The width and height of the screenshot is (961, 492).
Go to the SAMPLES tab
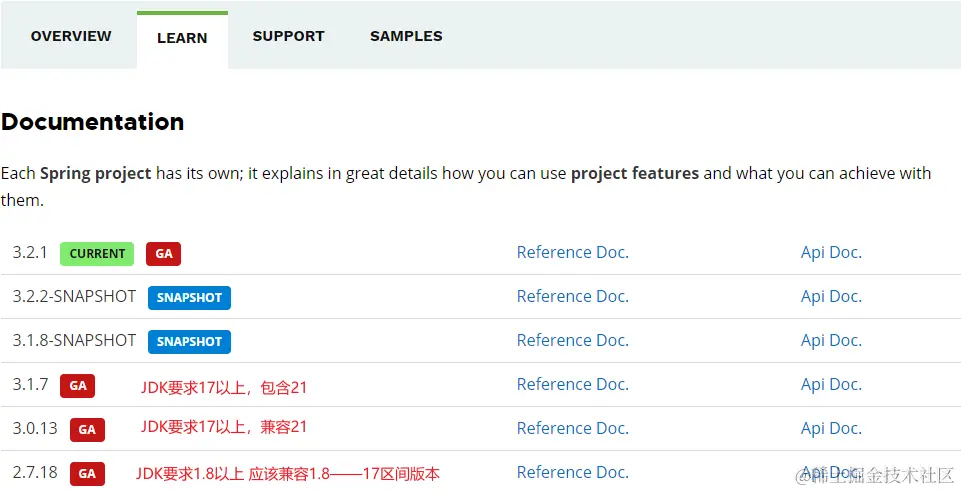click(x=406, y=36)
